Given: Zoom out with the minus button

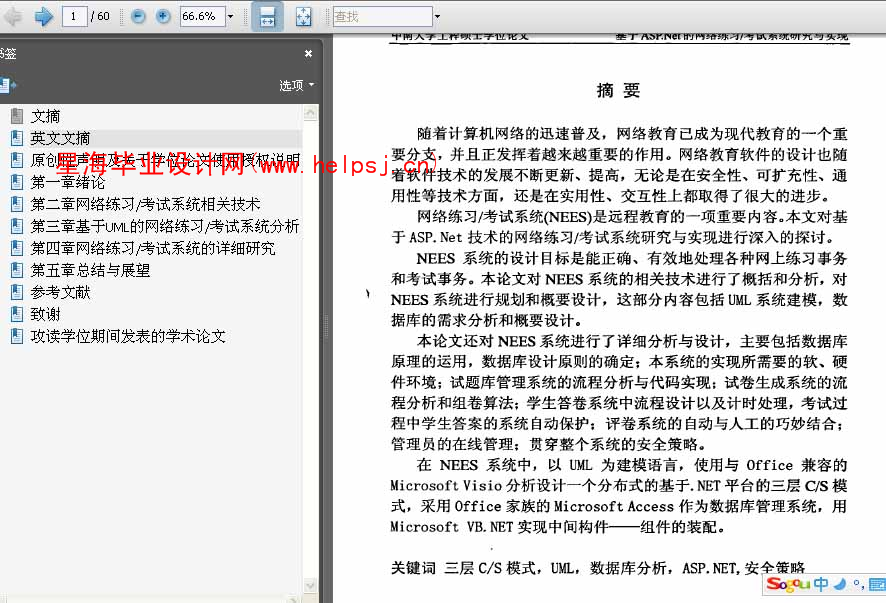Looking at the screenshot, I should [x=138, y=16].
